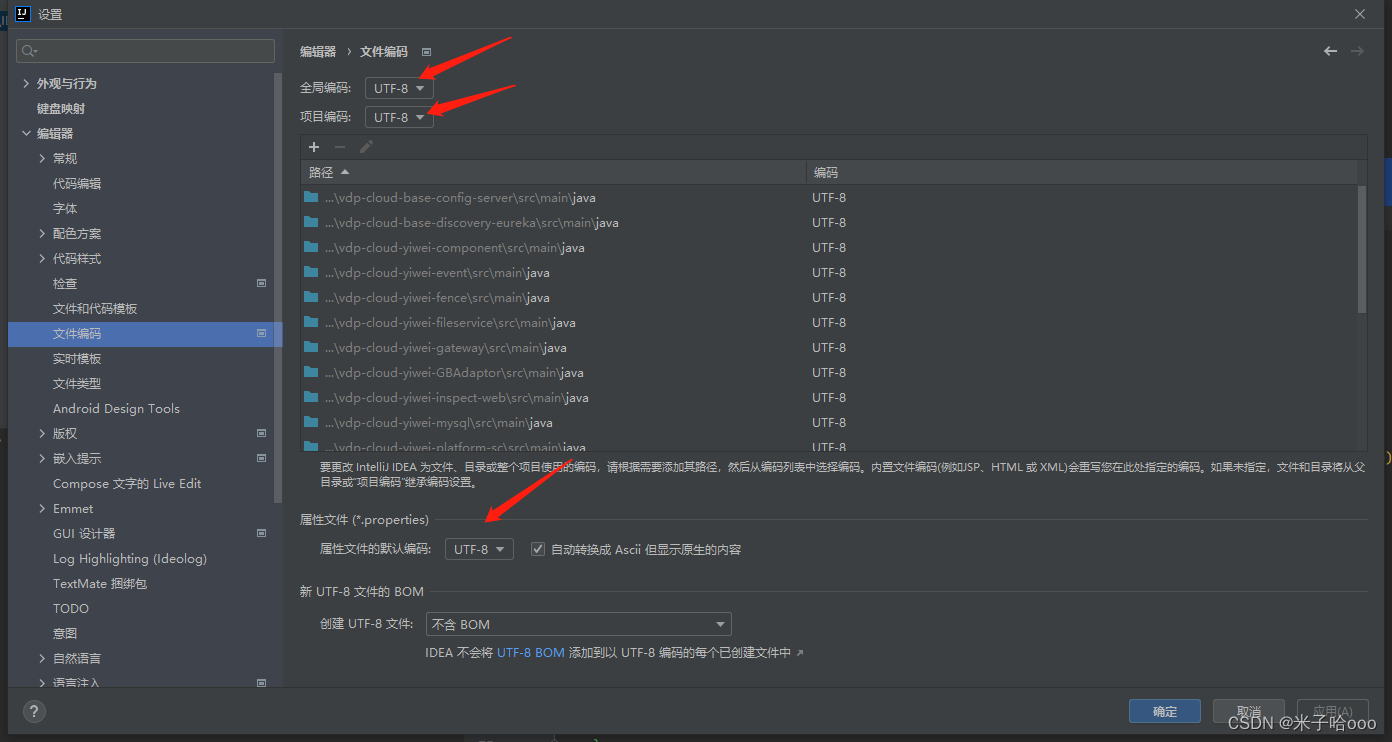The height and width of the screenshot is (742, 1392).
Task: Click the 应用(A) button
Action: tap(1332, 711)
